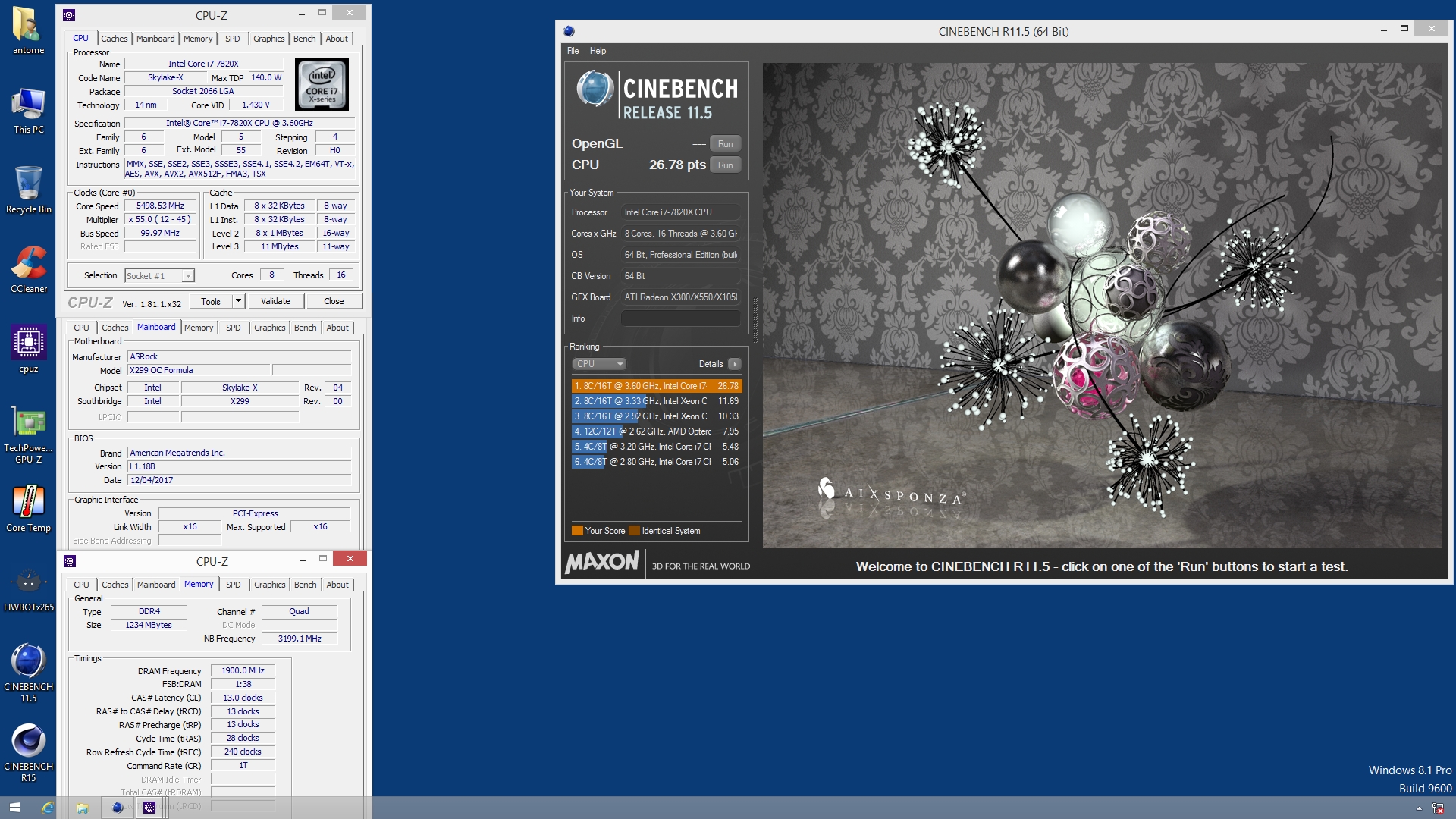
Task: Show hidden system tray icons arrow
Action: coord(1419,808)
